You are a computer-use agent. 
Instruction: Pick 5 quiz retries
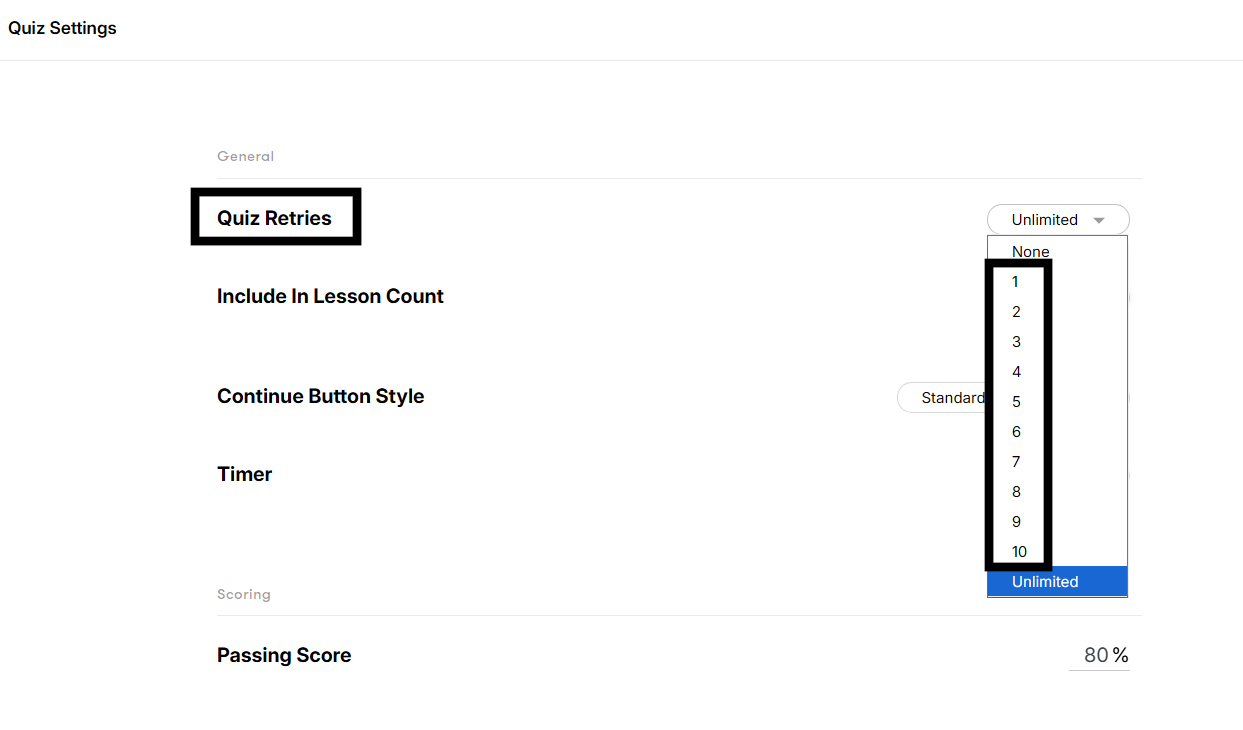coord(1016,401)
